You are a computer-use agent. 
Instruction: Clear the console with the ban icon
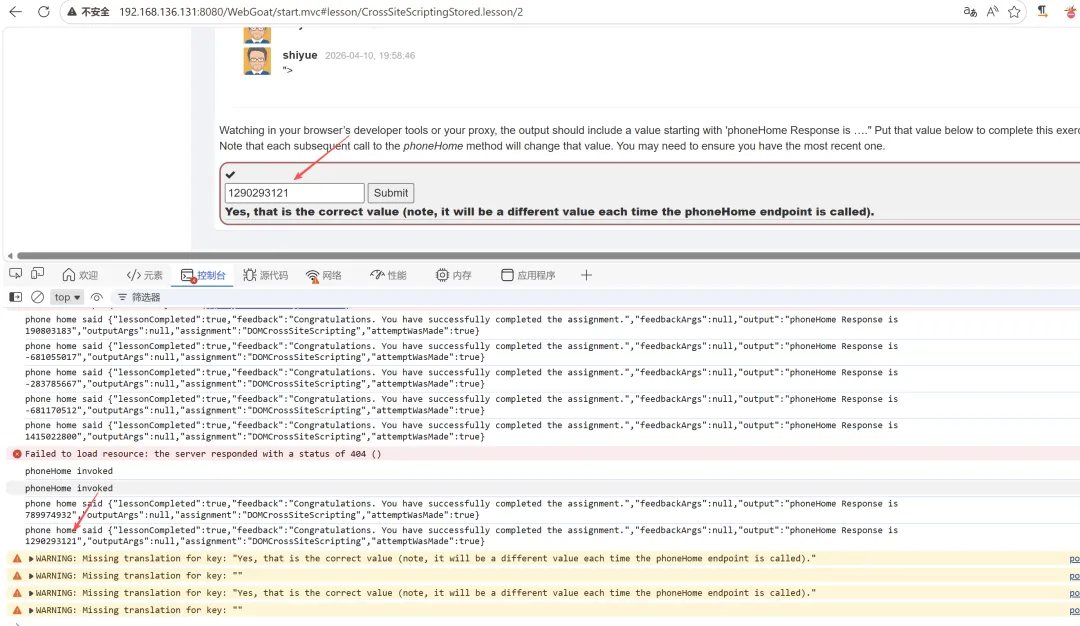(x=38, y=297)
